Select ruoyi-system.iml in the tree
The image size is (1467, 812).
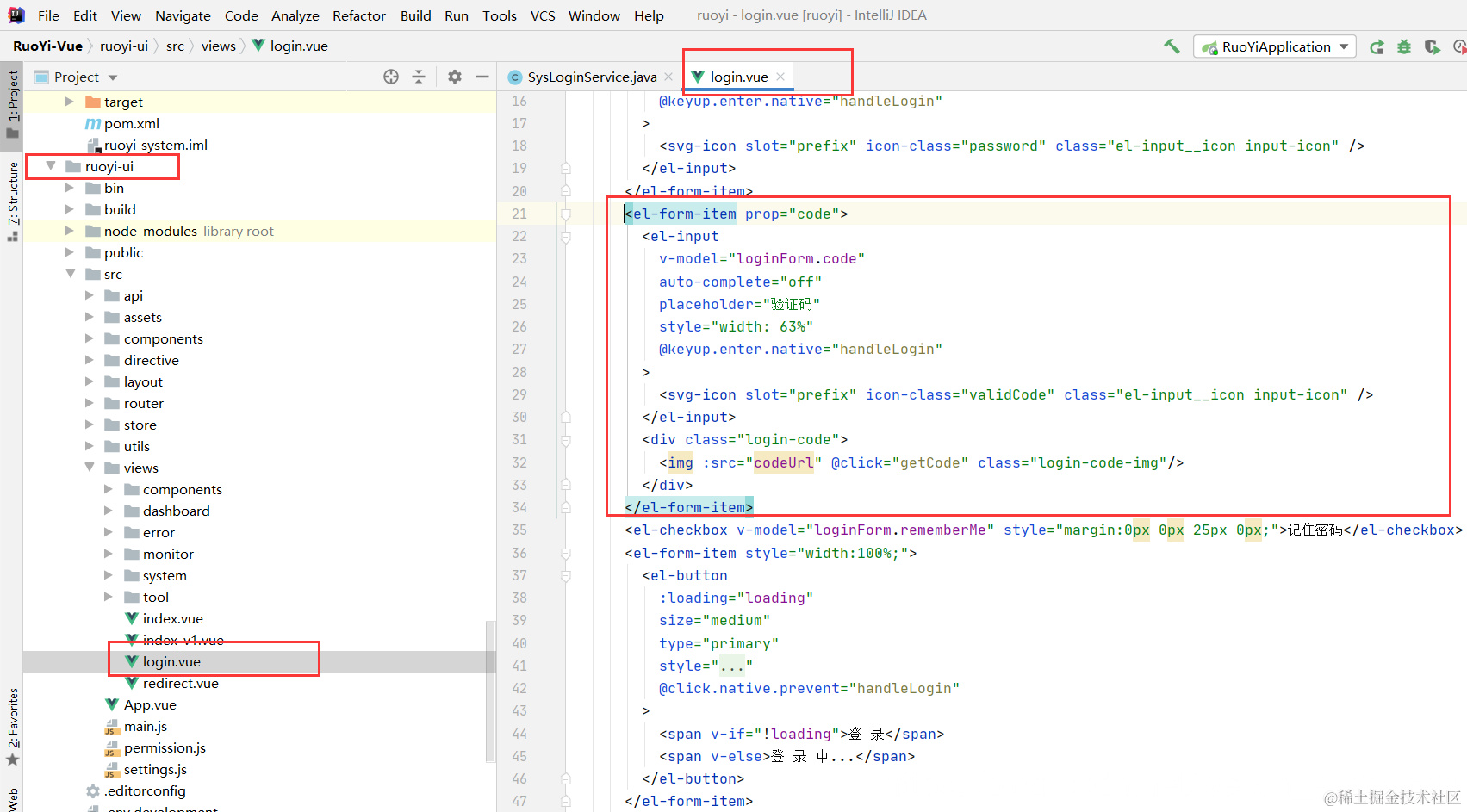click(x=156, y=145)
